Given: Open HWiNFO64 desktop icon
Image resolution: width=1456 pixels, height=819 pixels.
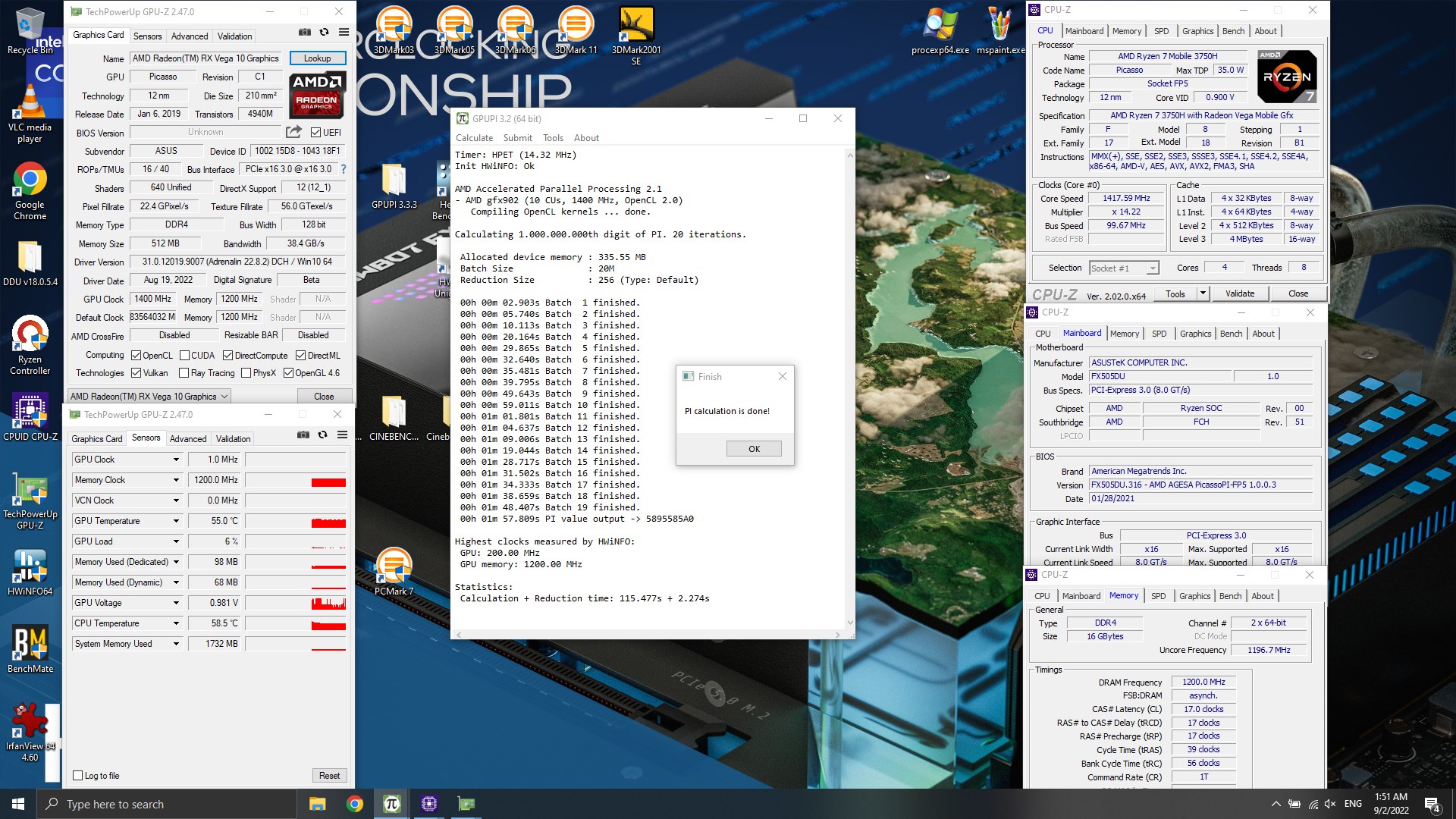Looking at the screenshot, I should [30, 572].
